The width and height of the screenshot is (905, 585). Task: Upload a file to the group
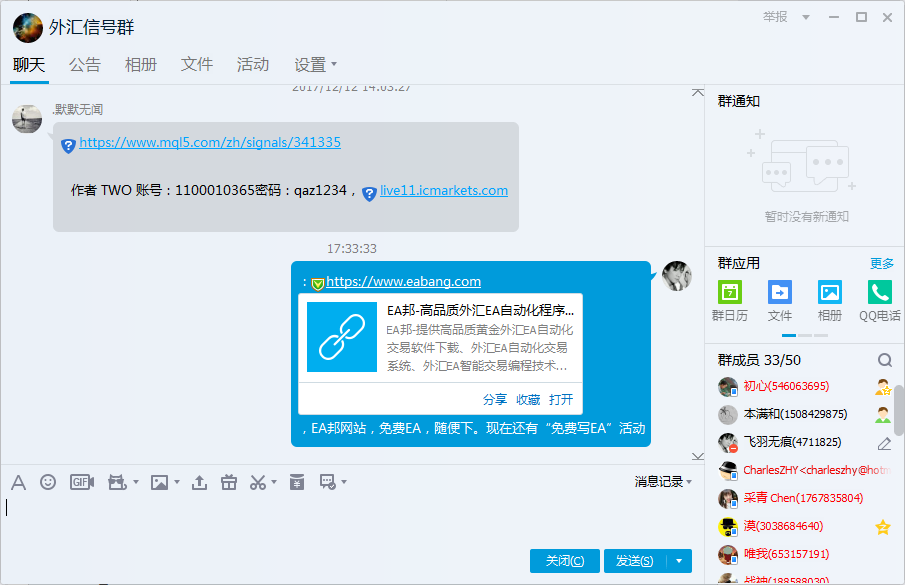(200, 482)
